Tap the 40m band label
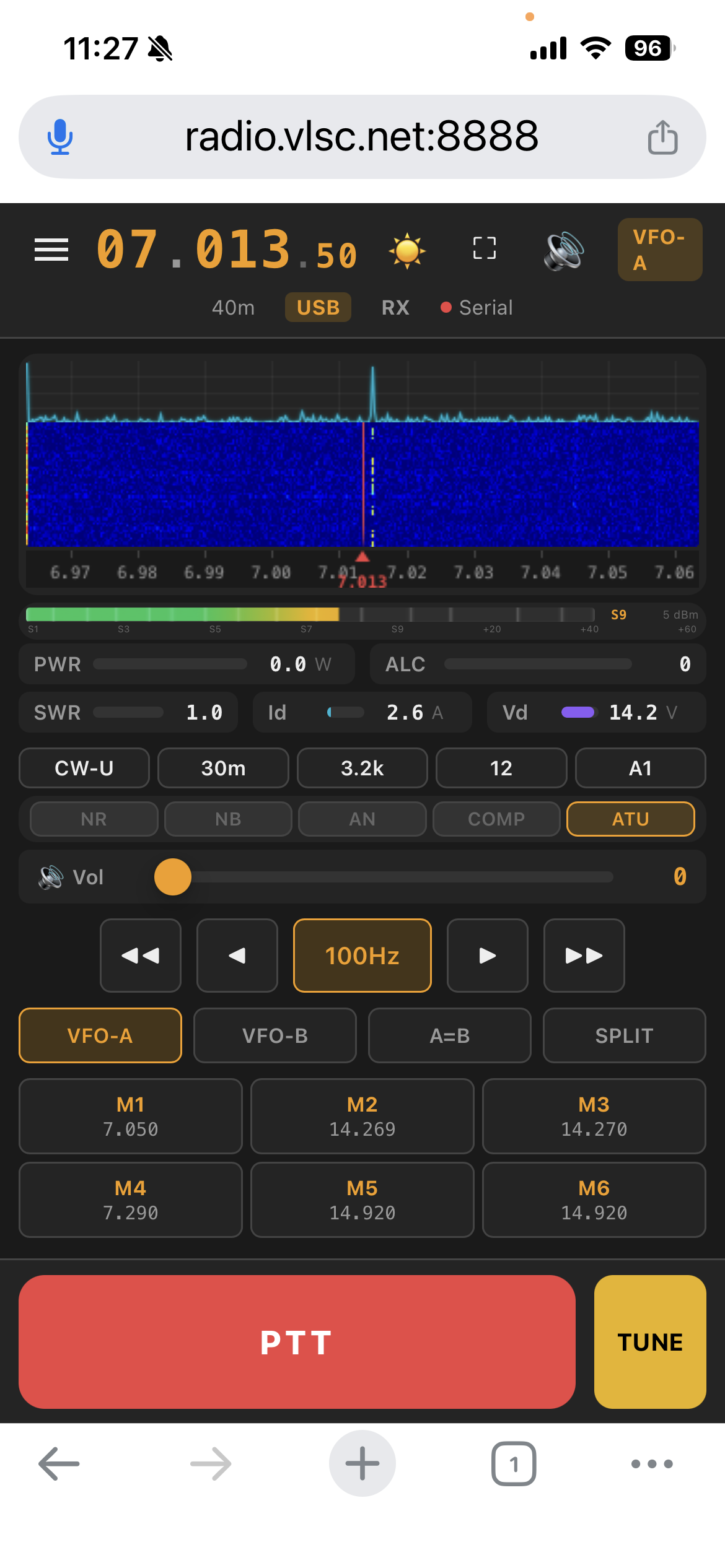725x1568 pixels. click(x=233, y=307)
